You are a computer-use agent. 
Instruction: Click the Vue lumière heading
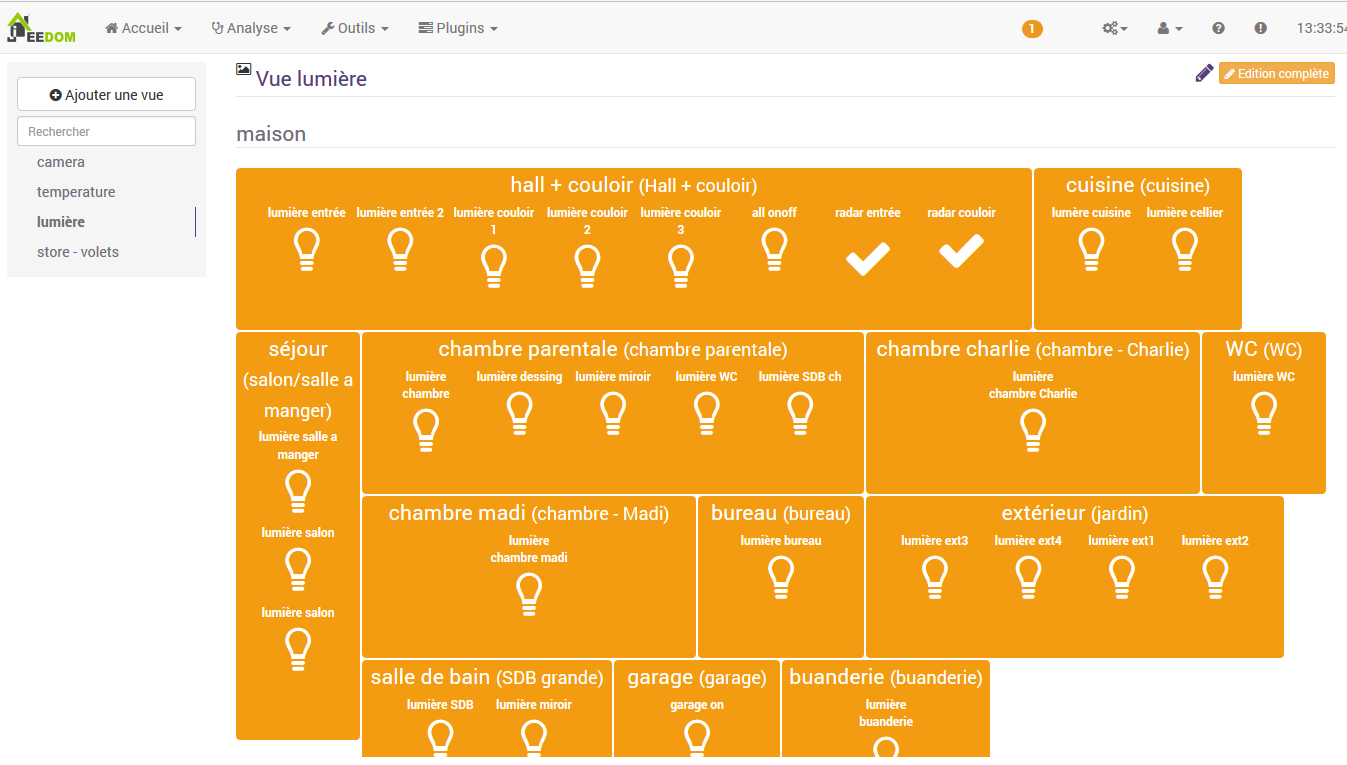pyautogui.click(x=311, y=78)
